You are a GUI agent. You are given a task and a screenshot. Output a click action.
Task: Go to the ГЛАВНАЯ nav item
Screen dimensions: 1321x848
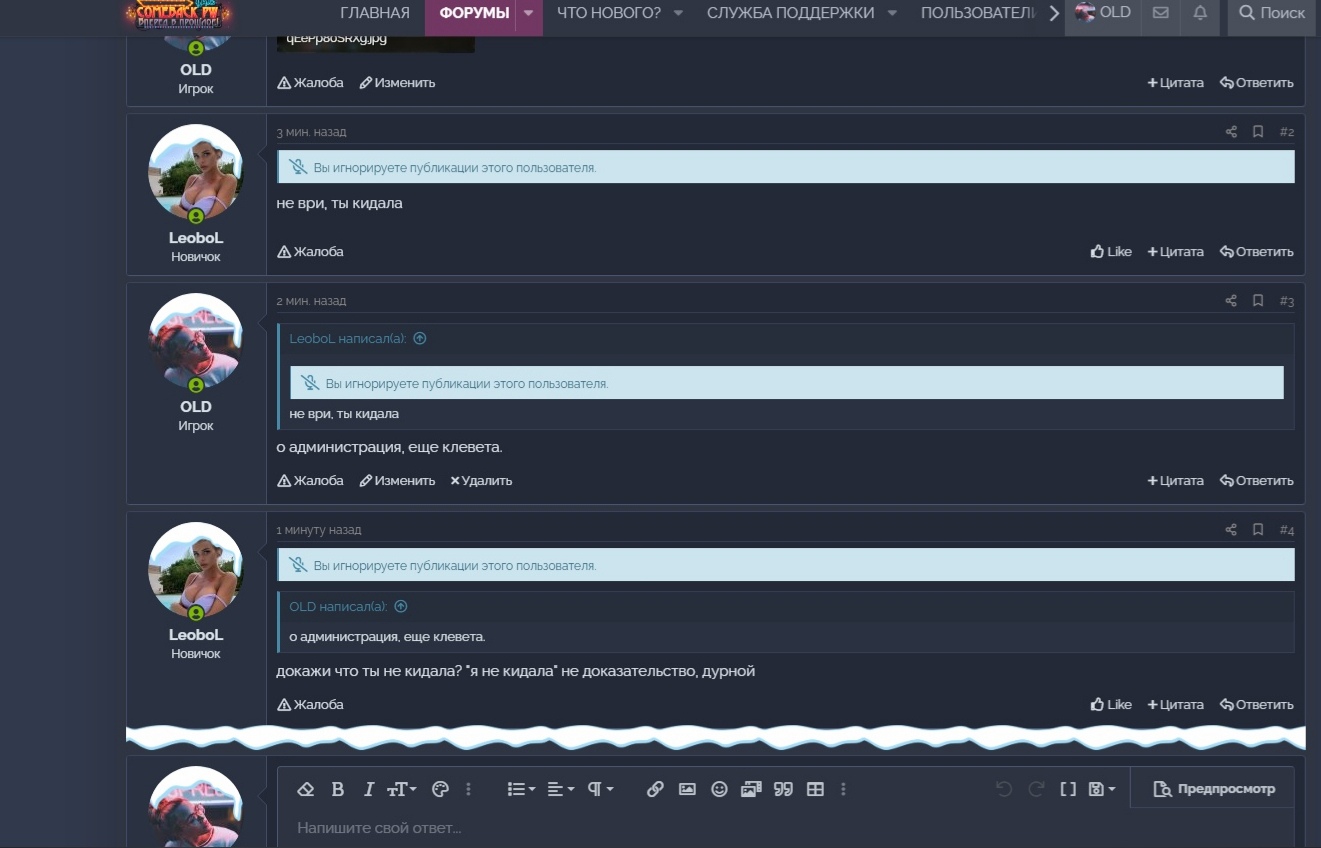(x=375, y=13)
